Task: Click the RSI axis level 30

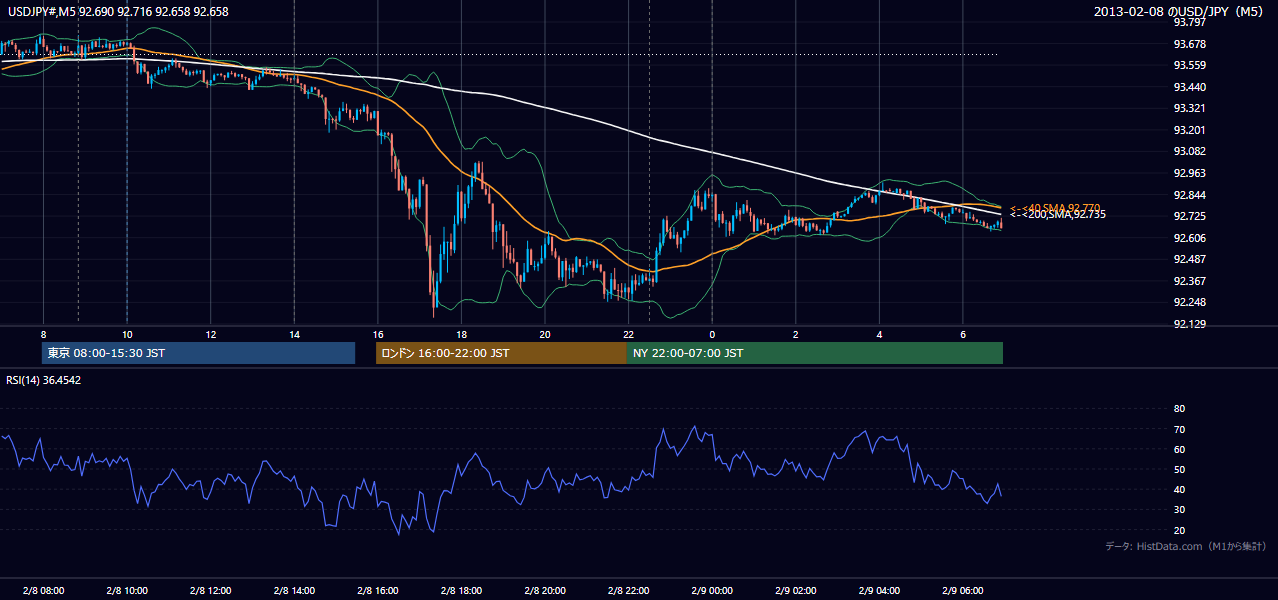Action: [1179, 510]
